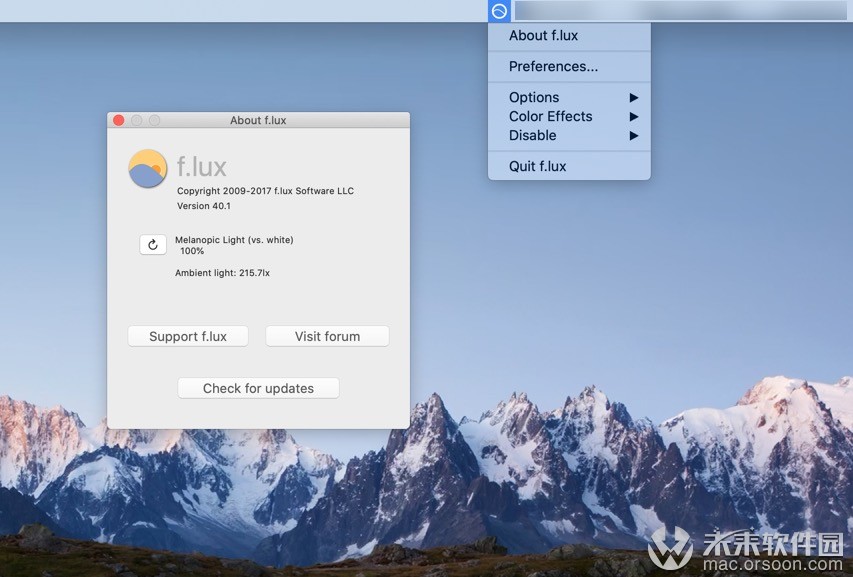853x577 pixels.
Task: Click the Version 40.1 label
Action: click(x=204, y=206)
